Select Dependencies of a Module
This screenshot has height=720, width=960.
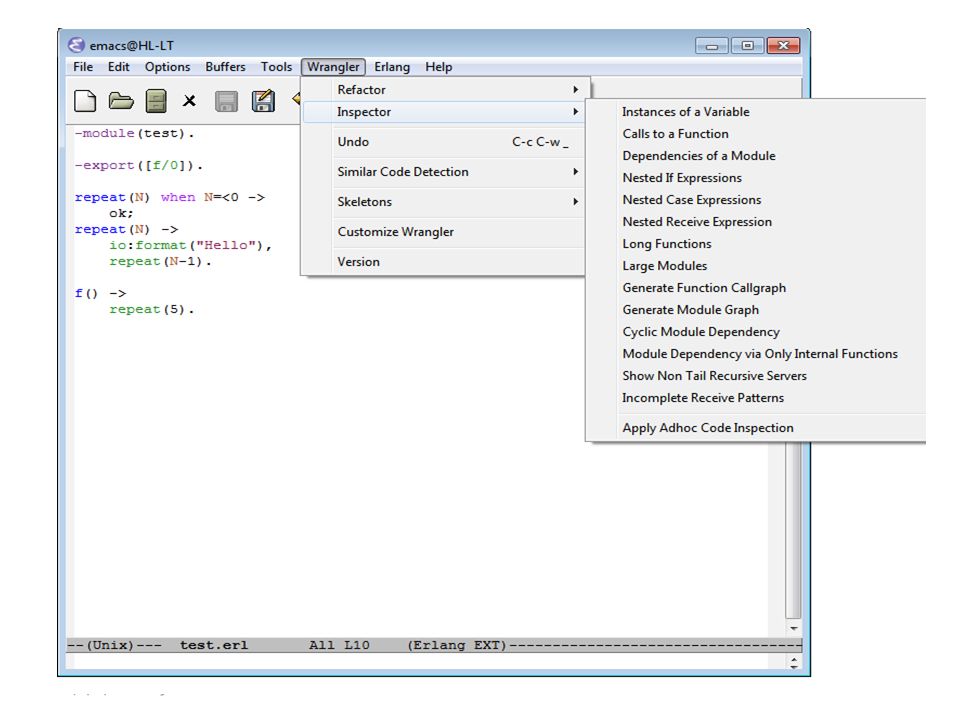click(756, 156)
